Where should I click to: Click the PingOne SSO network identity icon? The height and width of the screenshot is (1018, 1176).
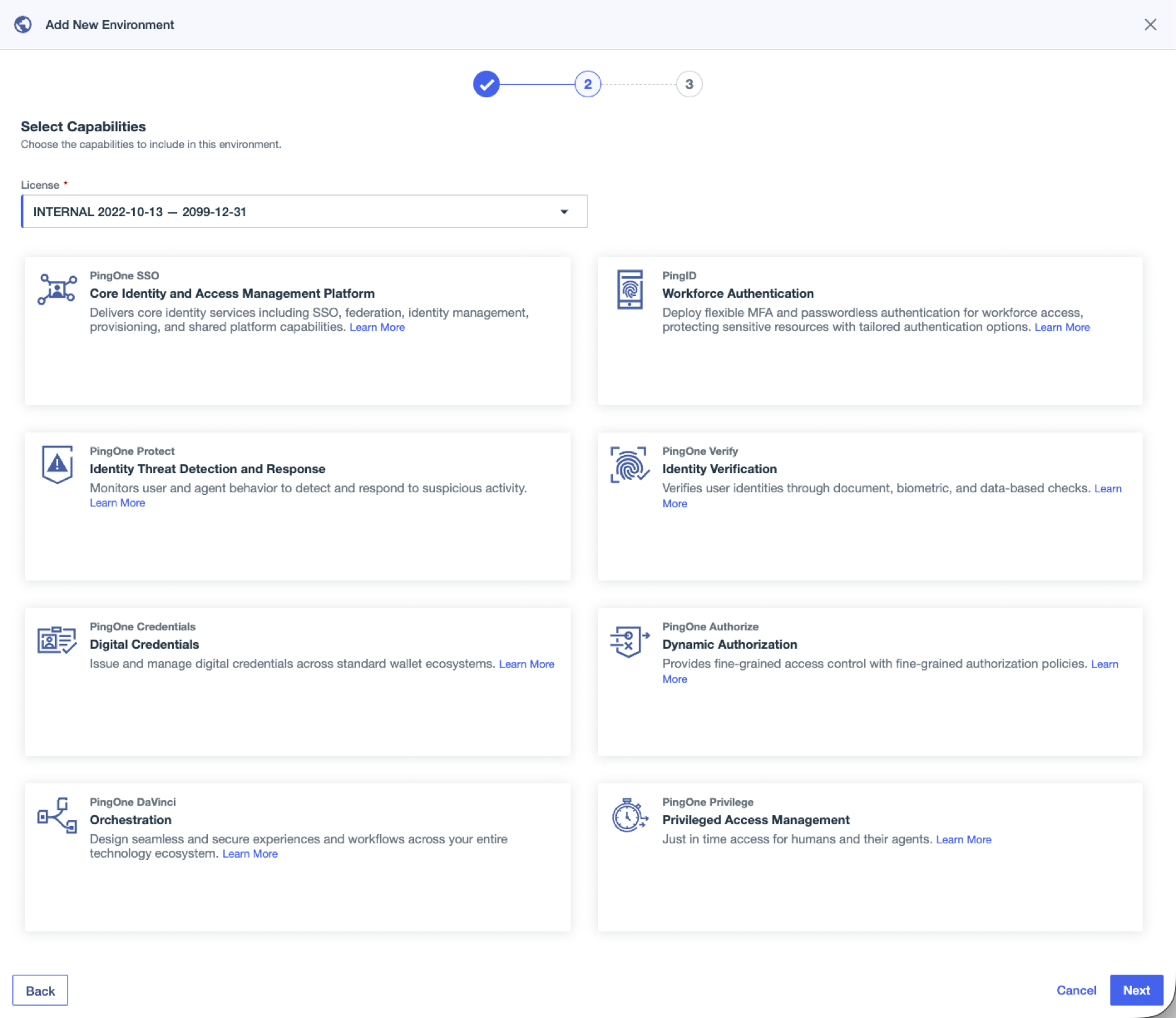(x=57, y=289)
